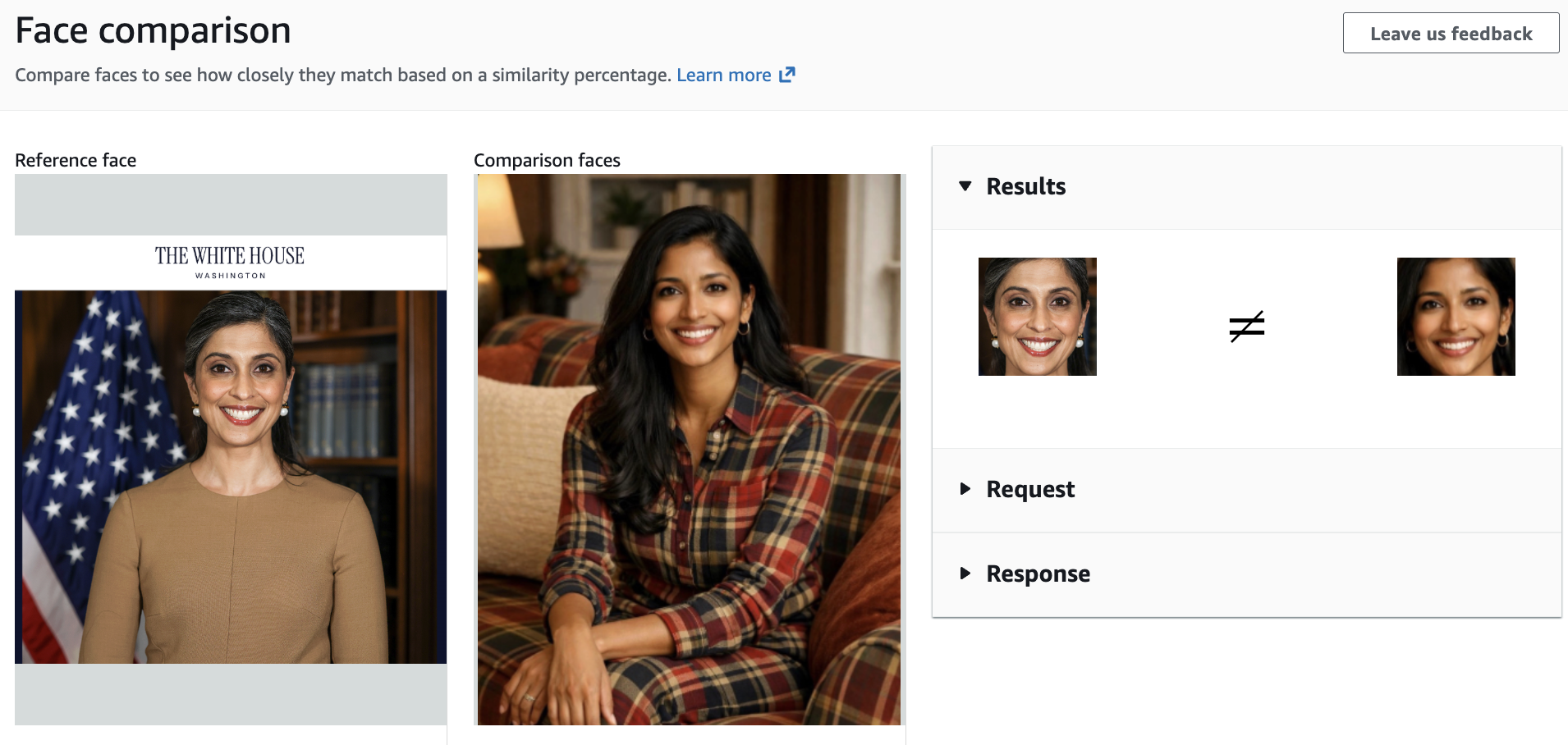Select the cropped reference face thumbnail in Results

tap(1038, 317)
